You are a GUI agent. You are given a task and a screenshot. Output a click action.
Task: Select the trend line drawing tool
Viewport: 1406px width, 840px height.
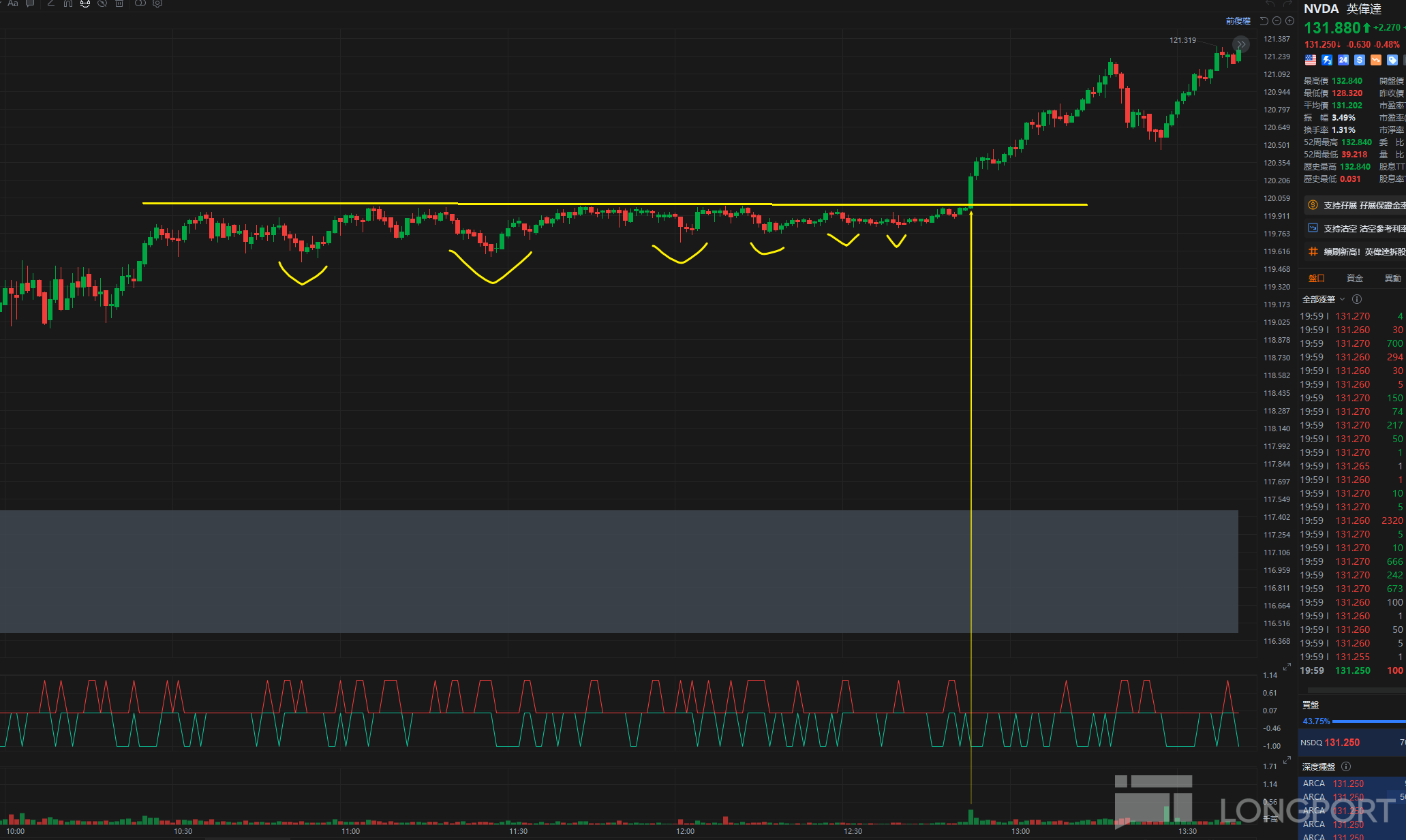point(50,3)
